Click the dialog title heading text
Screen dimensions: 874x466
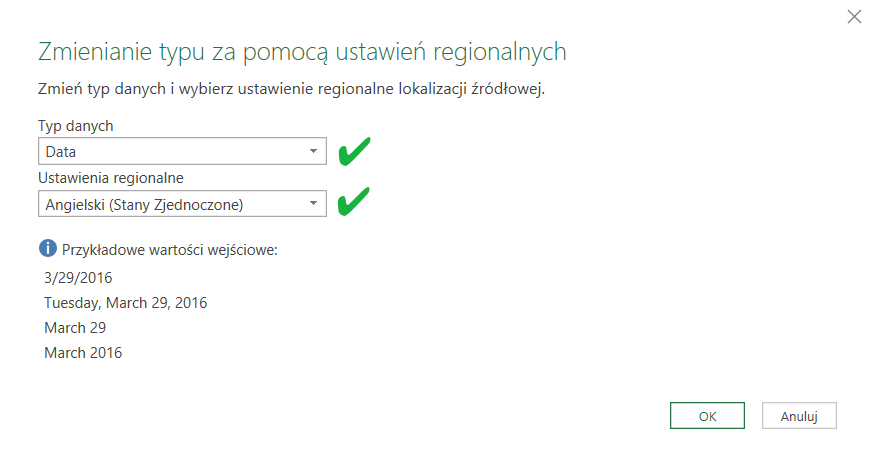click(301, 52)
